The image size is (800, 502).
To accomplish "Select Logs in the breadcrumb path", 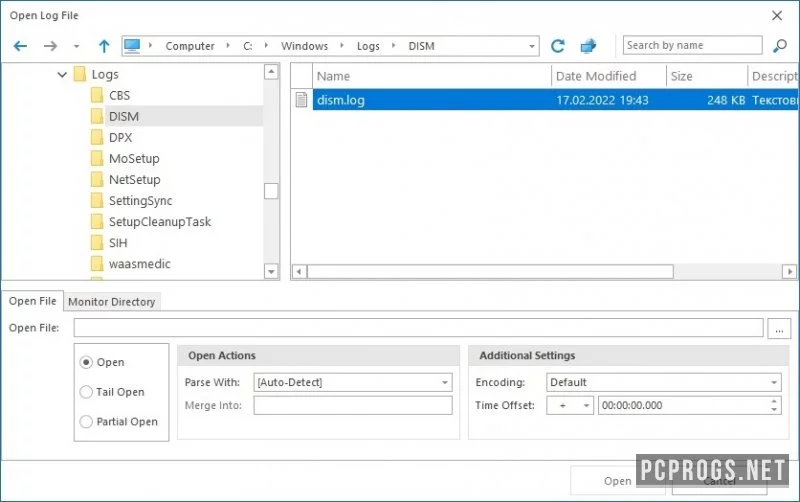I will [x=368, y=46].
